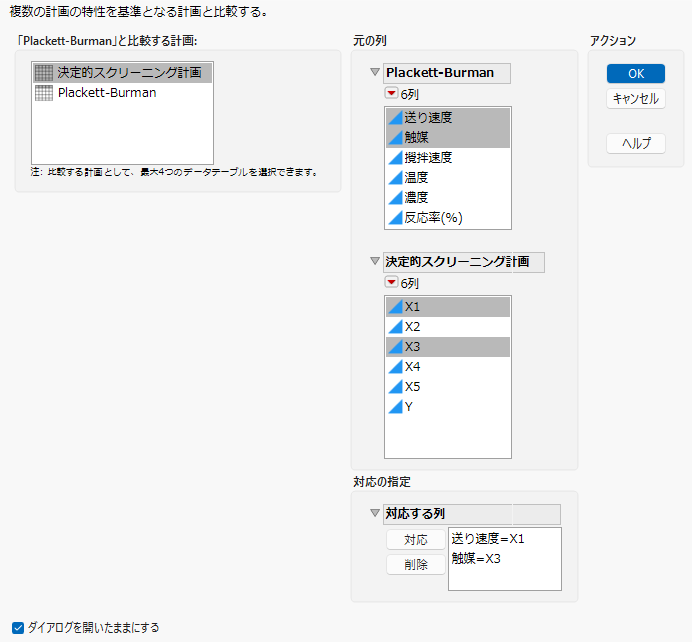Click the 対応 button
The width and height of the screenshot is (692, 642).
(x=416, y=540)
